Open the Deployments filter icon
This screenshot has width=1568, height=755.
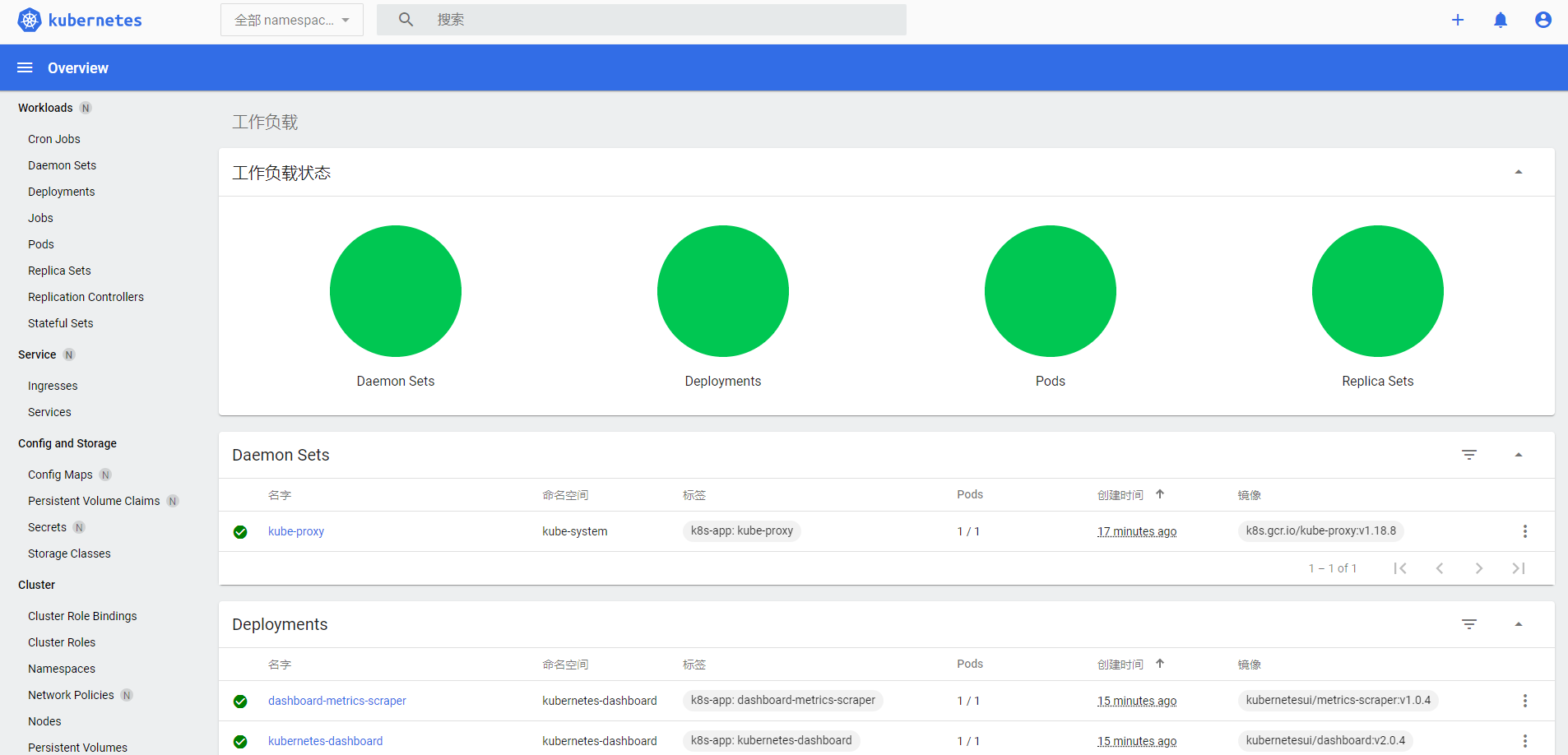click(1469, 624)
